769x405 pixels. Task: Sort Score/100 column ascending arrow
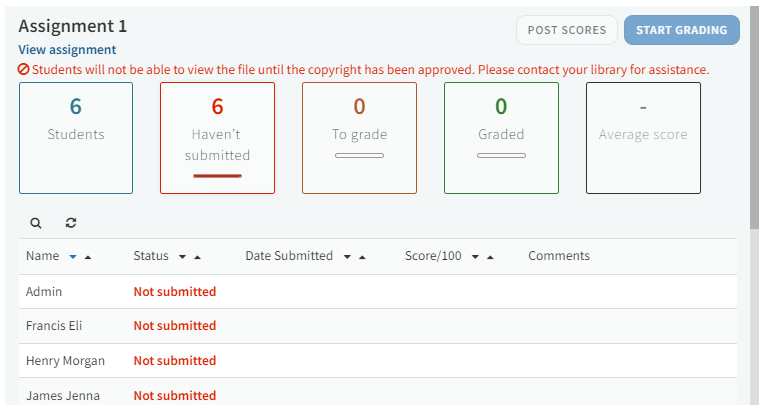click(x=490, y=257)
